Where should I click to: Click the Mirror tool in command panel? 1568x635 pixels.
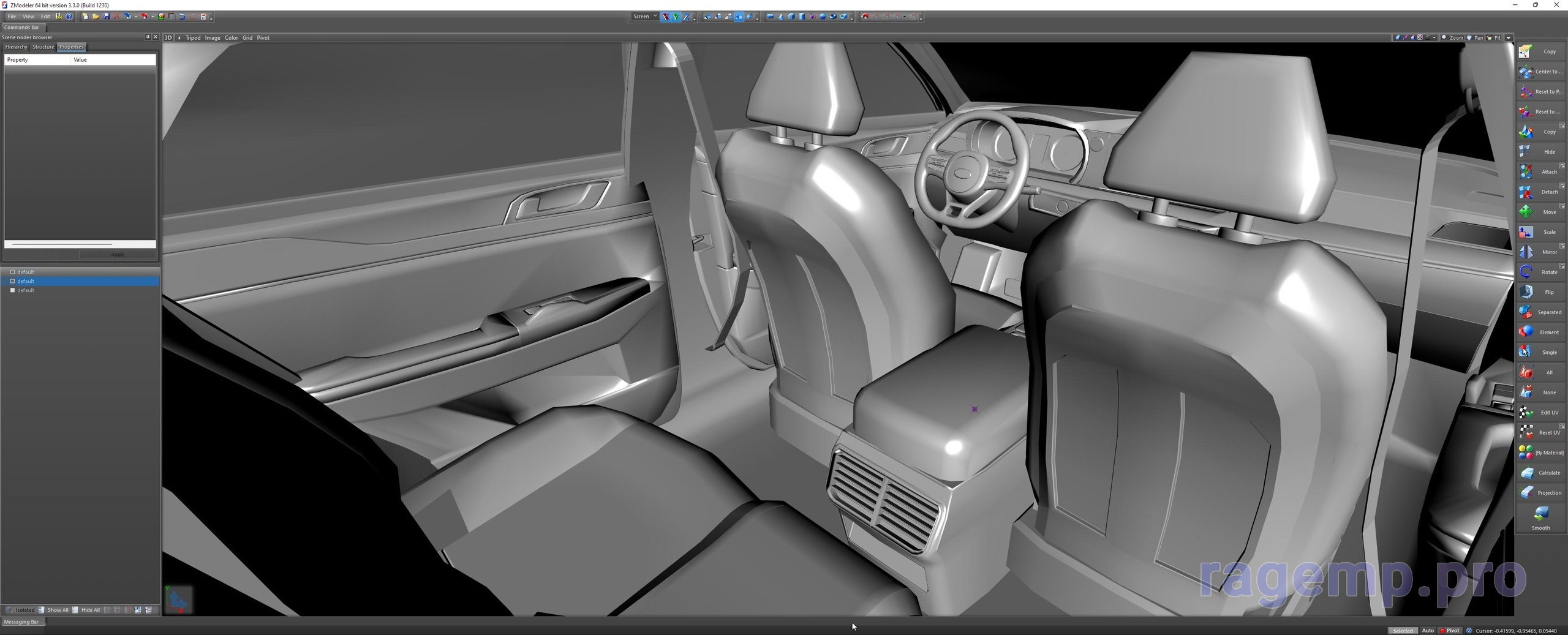coord(1540,252)
